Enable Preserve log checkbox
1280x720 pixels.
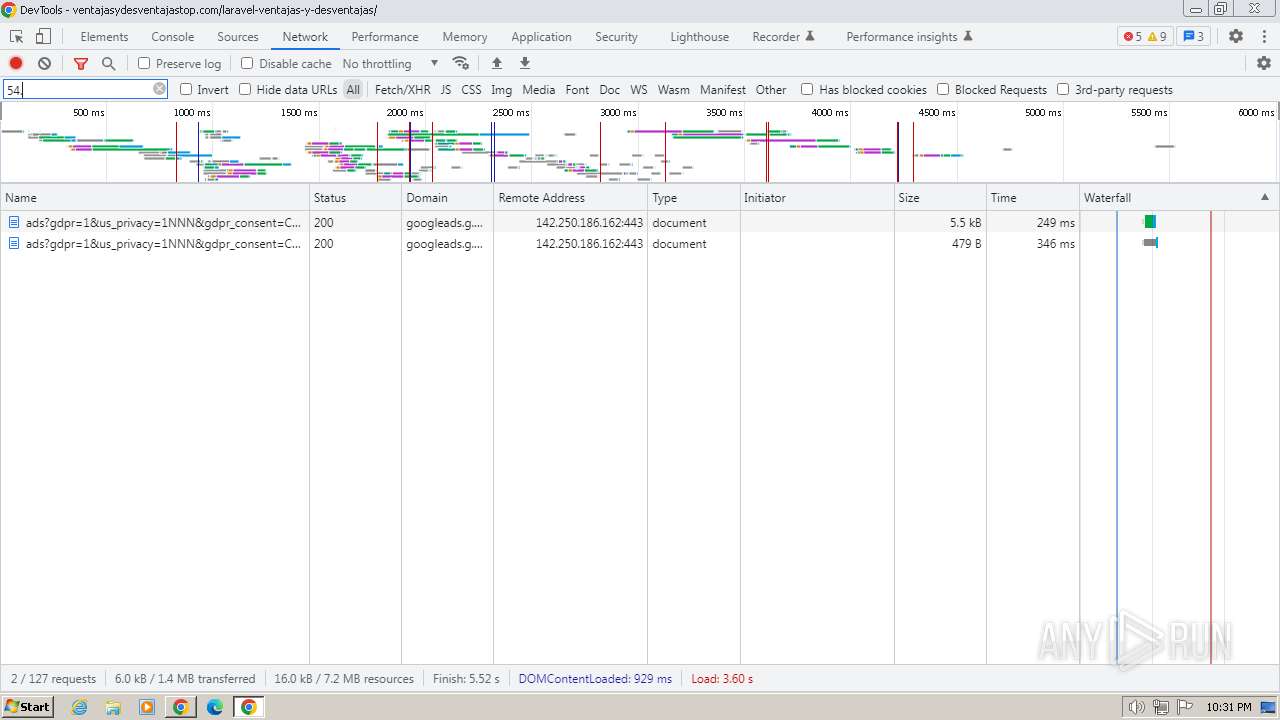pos(144,63)
